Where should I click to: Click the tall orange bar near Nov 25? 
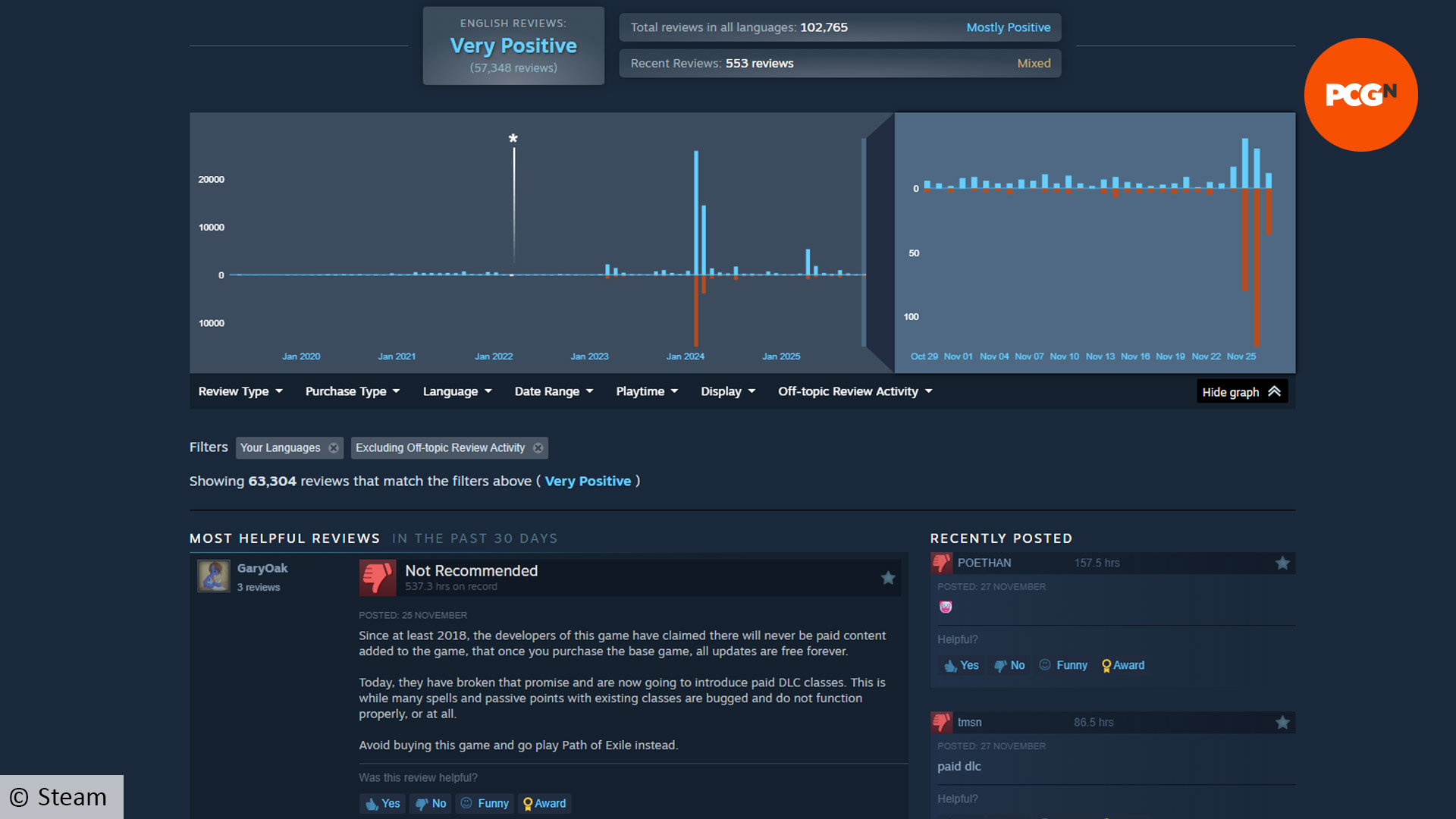pyautogui.click(x=1258, y=265)
